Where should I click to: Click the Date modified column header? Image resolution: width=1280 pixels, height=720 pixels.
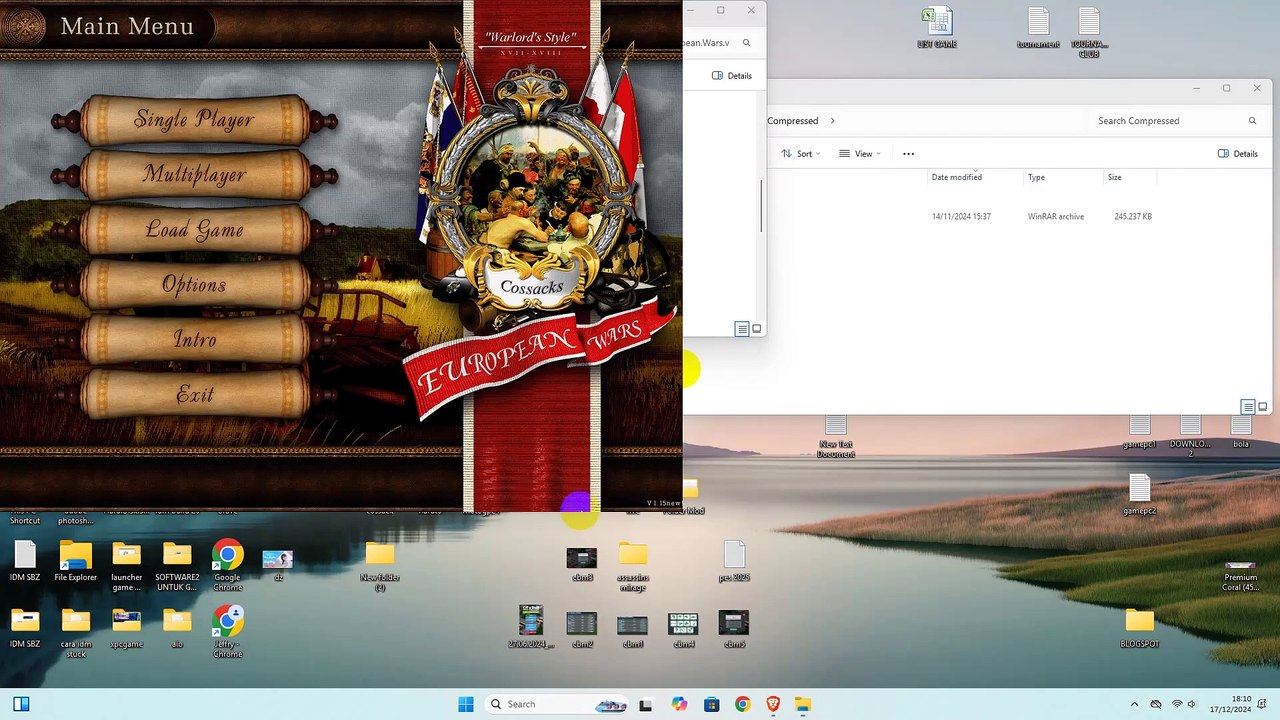click(x=957, y=177)
